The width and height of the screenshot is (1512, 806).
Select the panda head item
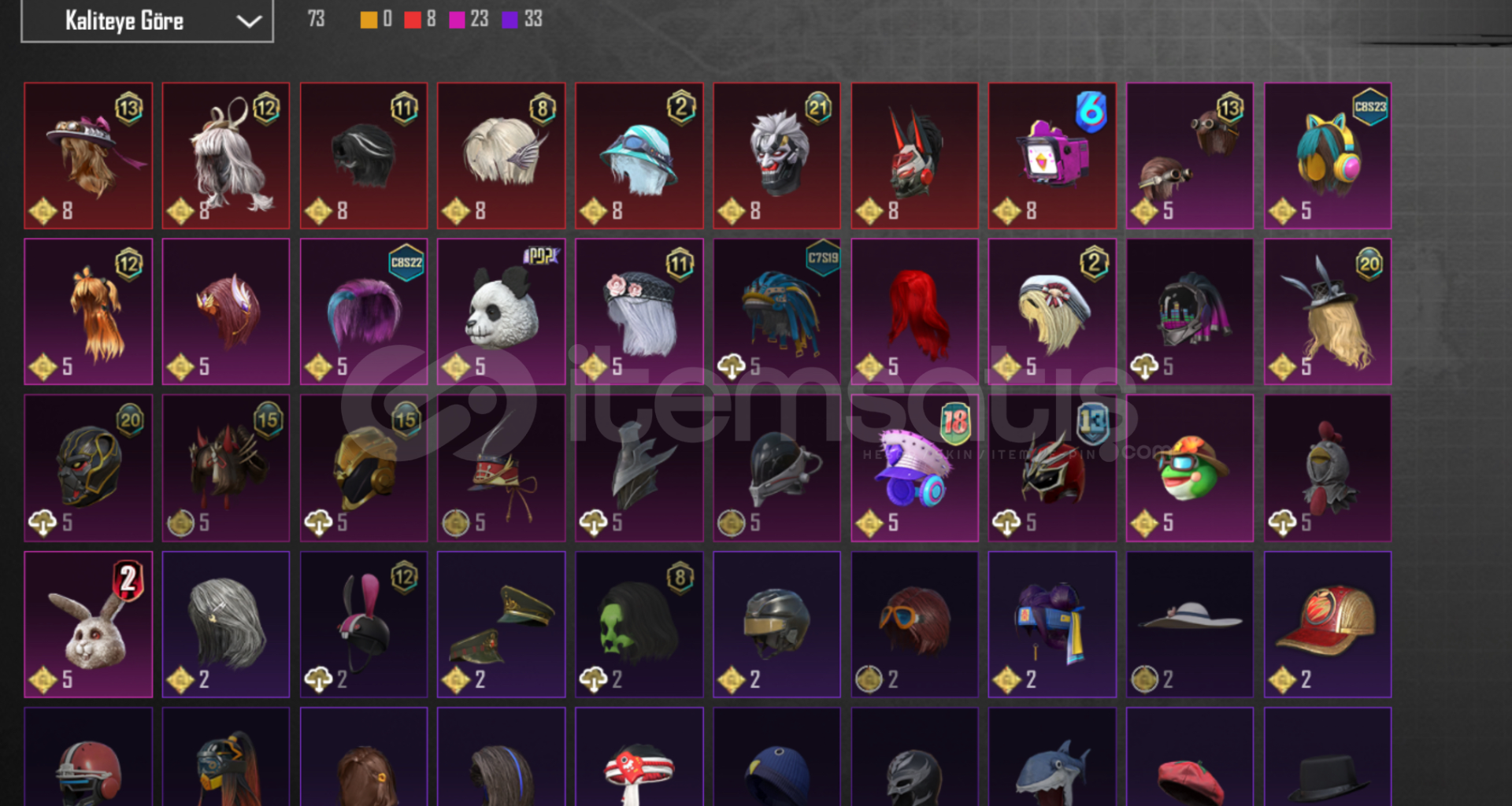point(501,312)
